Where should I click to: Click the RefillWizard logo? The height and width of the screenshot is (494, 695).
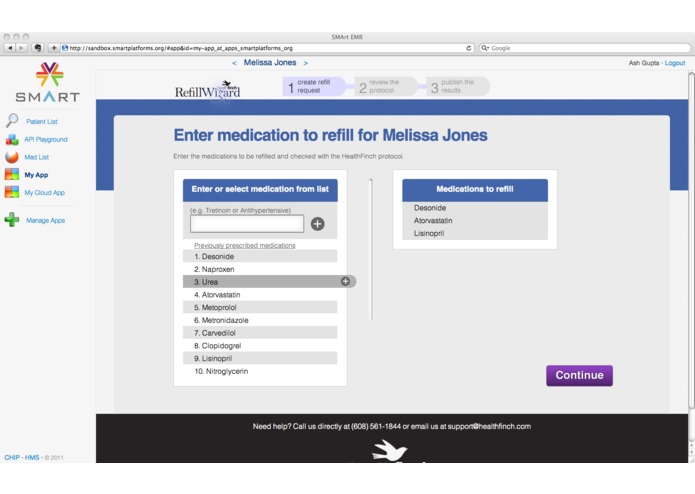coord(207,90)
